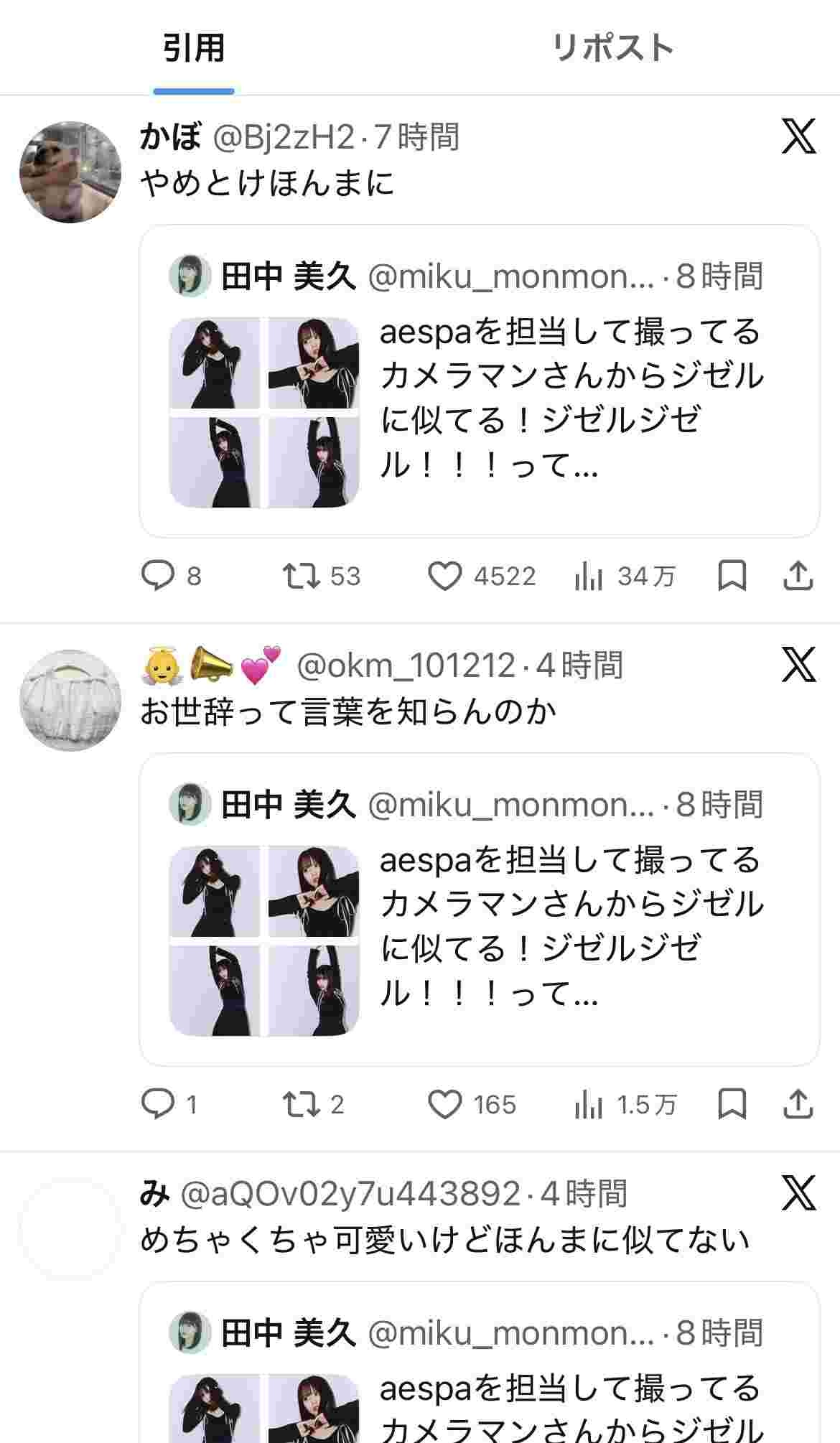The image size is (840, 1443).
Task: Click the X logo on @okm_101212's post
Action: [x=798, y=665]
